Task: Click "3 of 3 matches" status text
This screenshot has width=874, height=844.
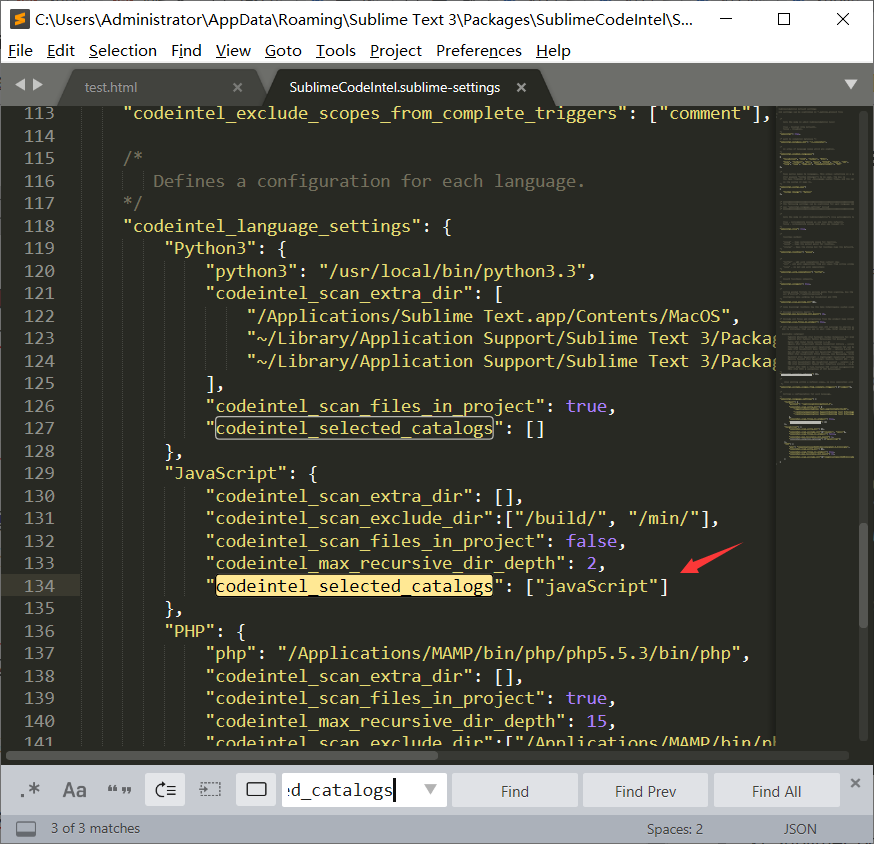Action: (95, 828)
